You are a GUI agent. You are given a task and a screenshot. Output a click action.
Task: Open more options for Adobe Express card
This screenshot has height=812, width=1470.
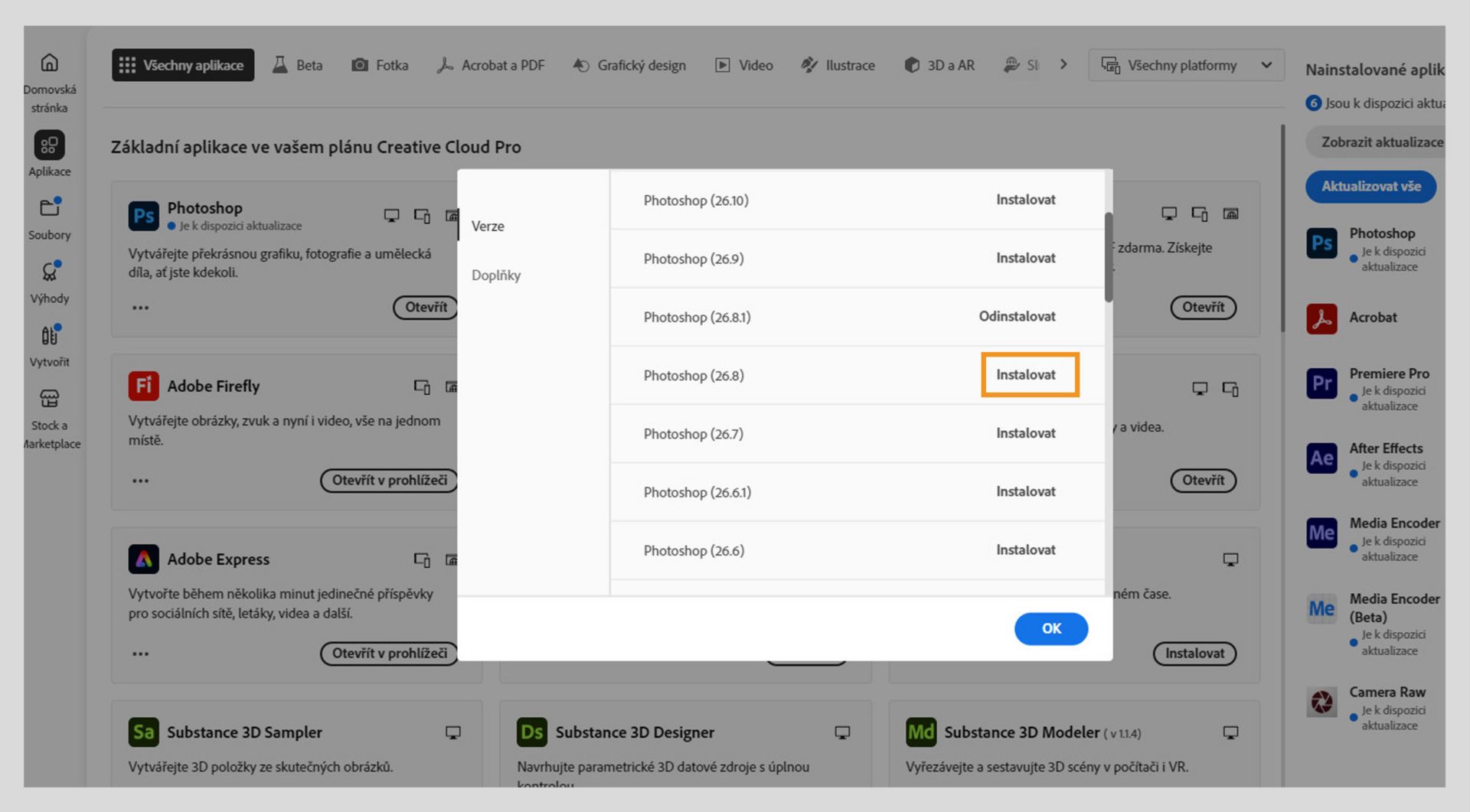click(141, 654)
